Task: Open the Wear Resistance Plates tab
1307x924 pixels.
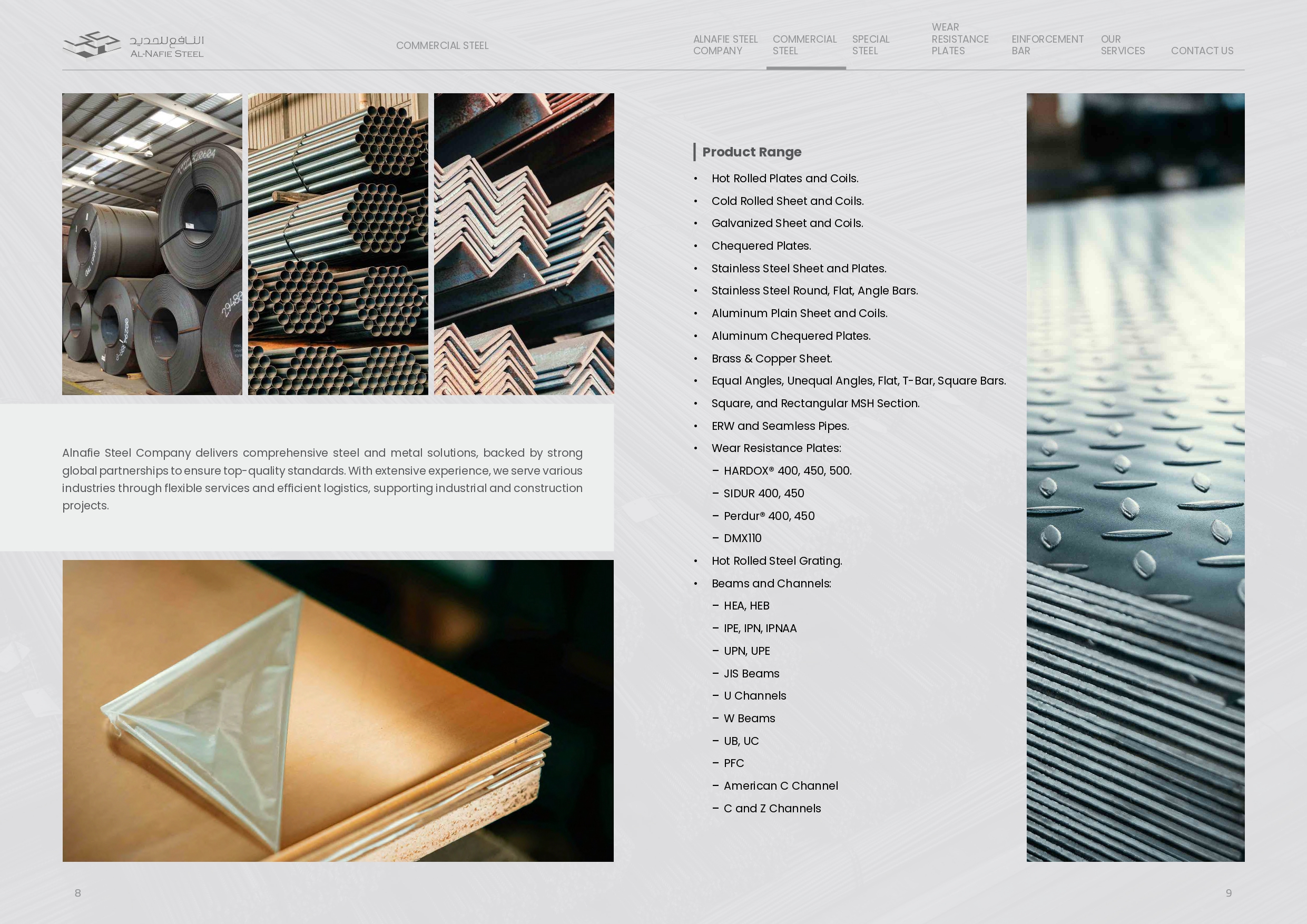Action: [x=959, y=40]
